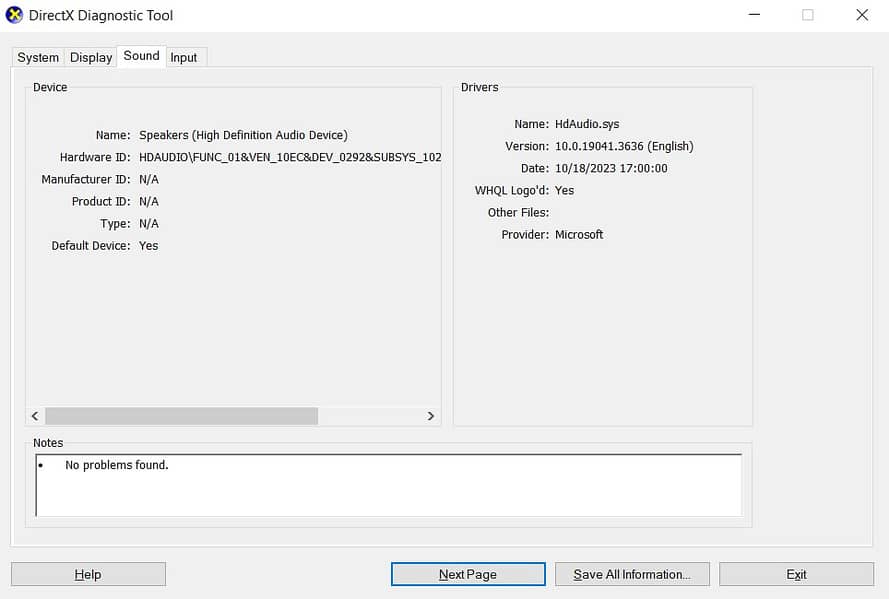889x599 pixels.
Task: Click the maximize window button
Action: [807, 15]
